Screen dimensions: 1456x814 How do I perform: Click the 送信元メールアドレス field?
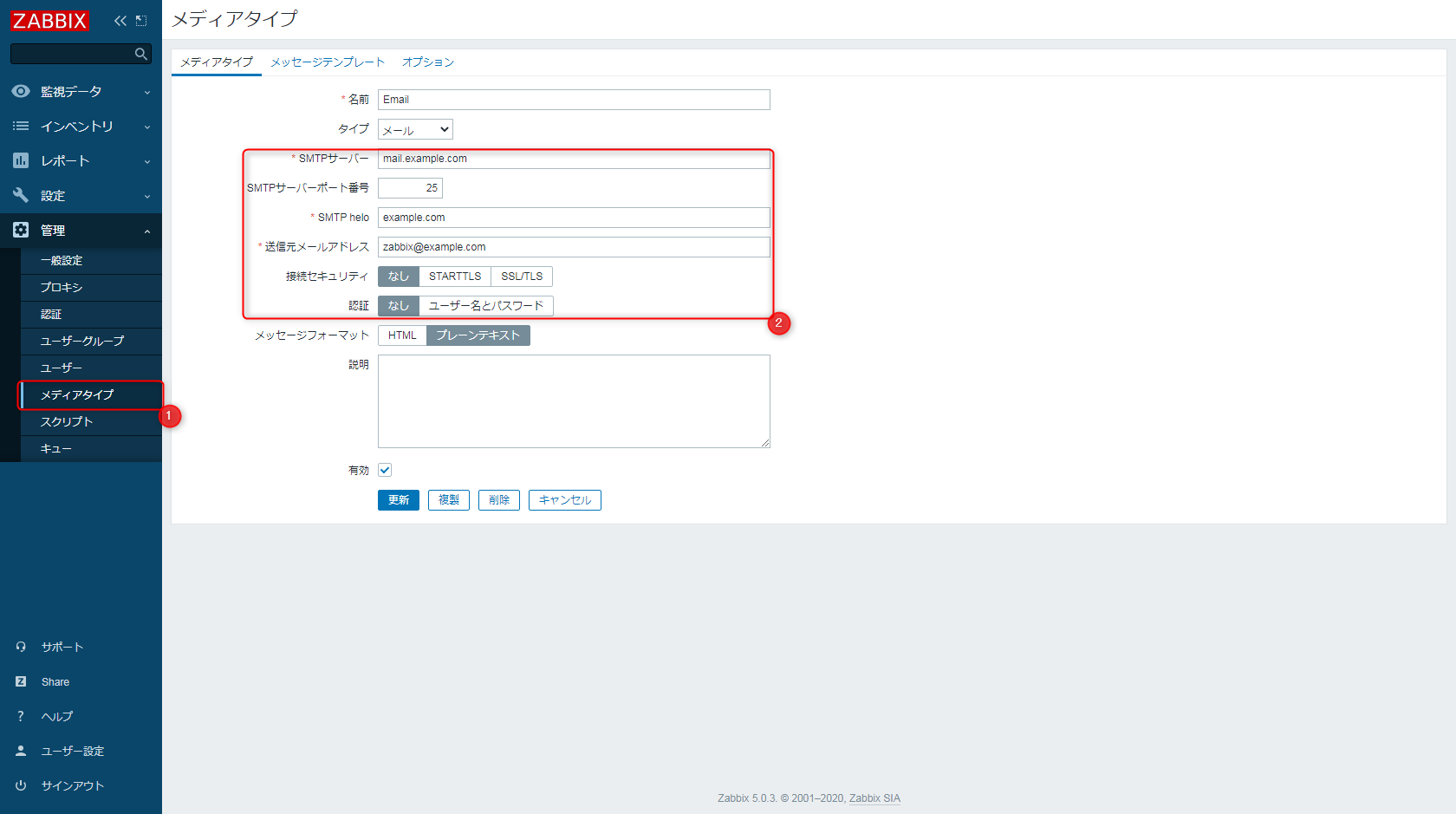point(574,247)
